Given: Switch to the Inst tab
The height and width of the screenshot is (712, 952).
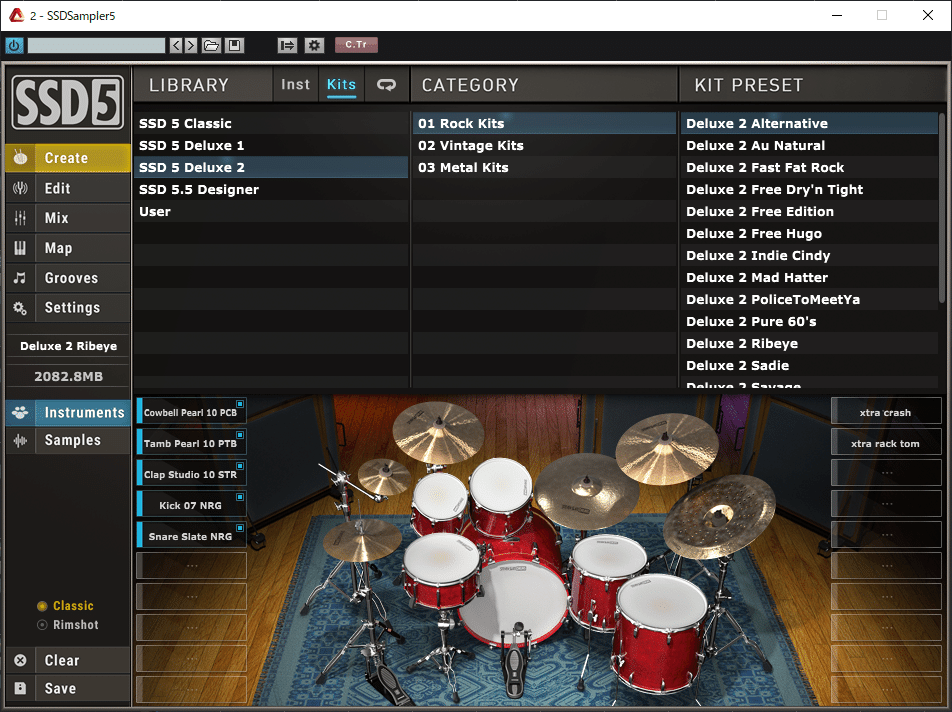Looking at the screenshot, I should pos(295,85).
